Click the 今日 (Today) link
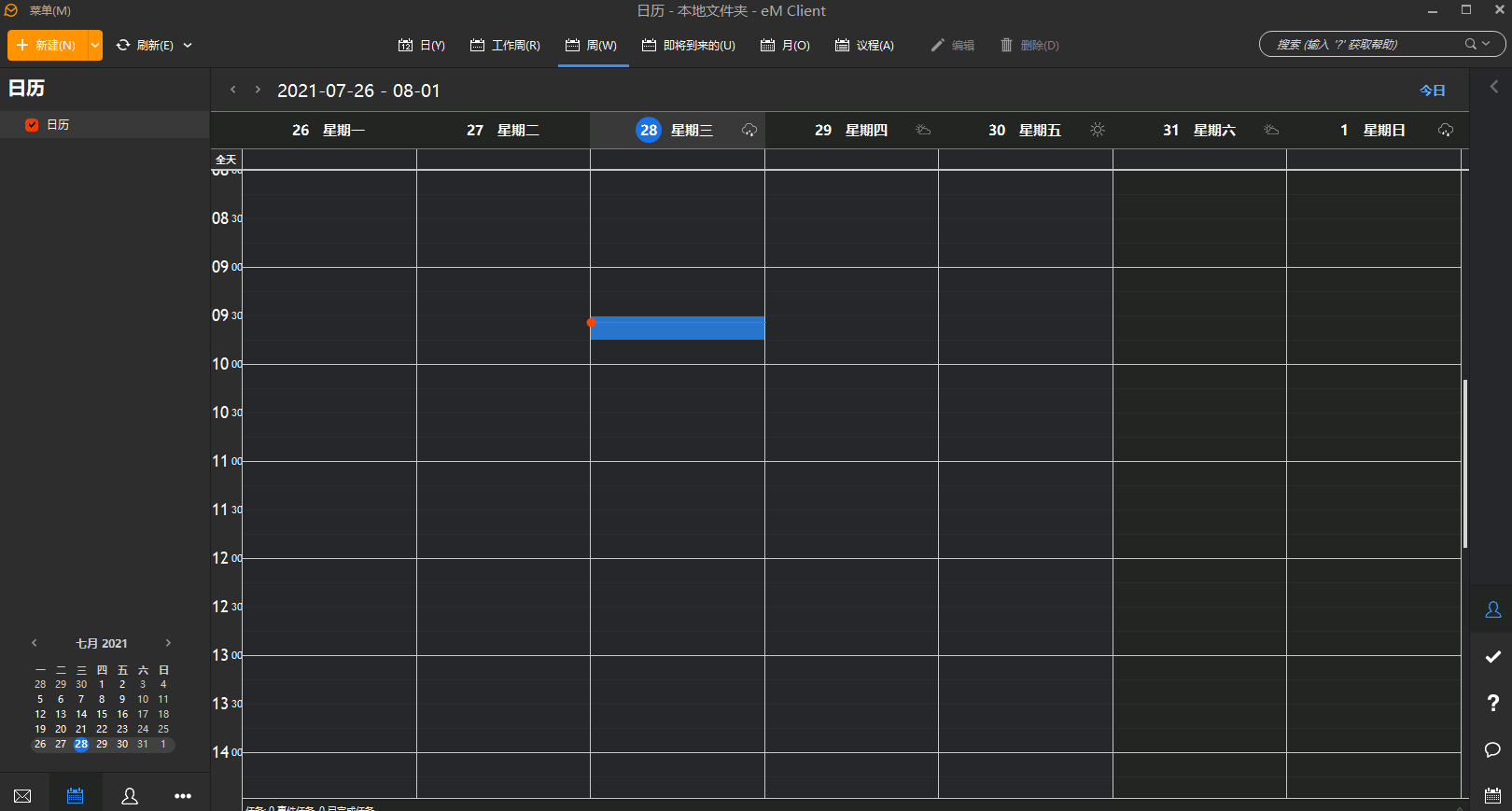Image resolution: width=1512 pixels, height=811 pixels. (1432, 91)
